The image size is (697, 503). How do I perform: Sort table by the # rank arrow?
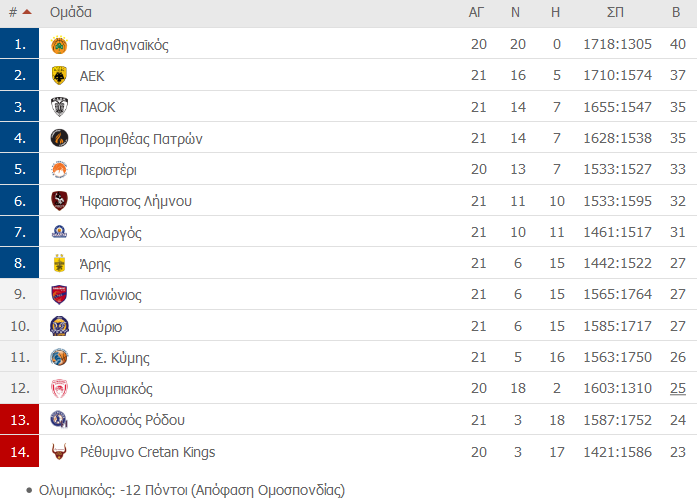click(x=20, y=12)
